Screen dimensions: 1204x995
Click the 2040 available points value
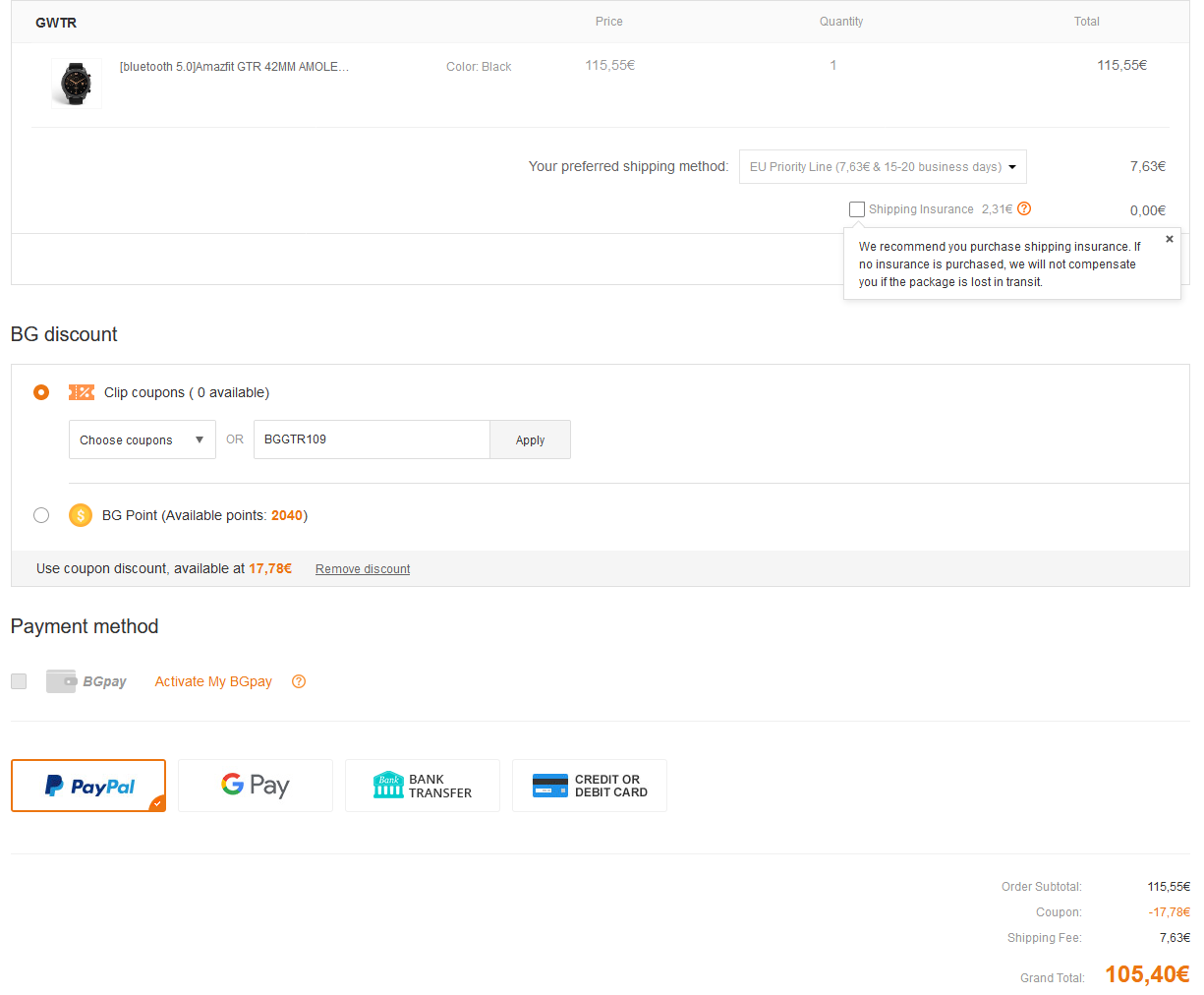click(287, 515)
